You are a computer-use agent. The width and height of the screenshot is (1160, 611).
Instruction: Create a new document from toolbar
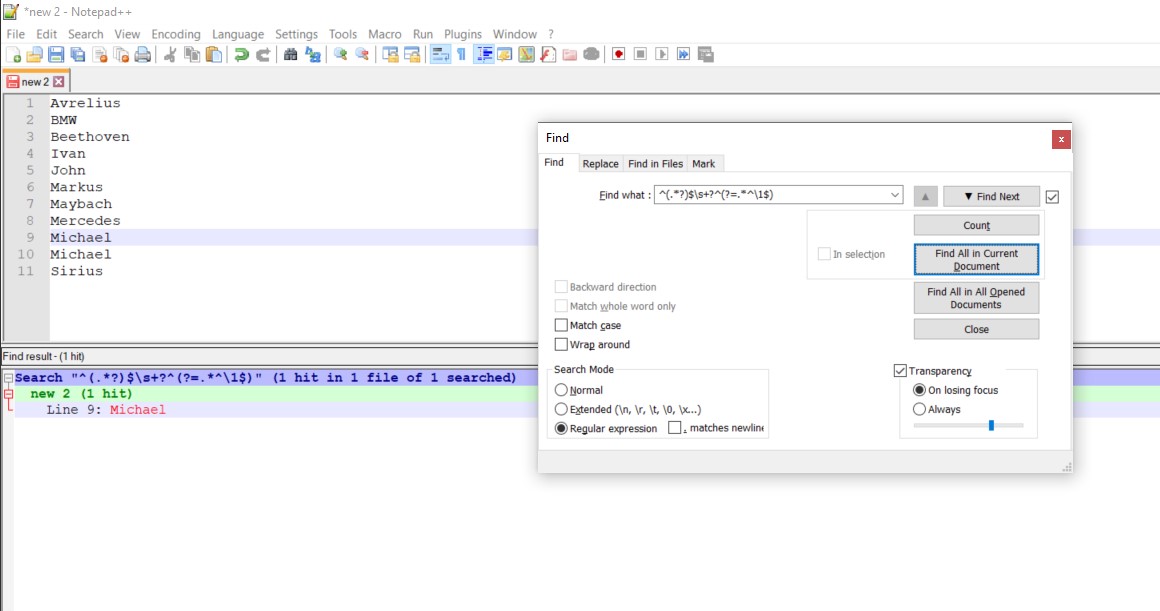pos(13,55)
